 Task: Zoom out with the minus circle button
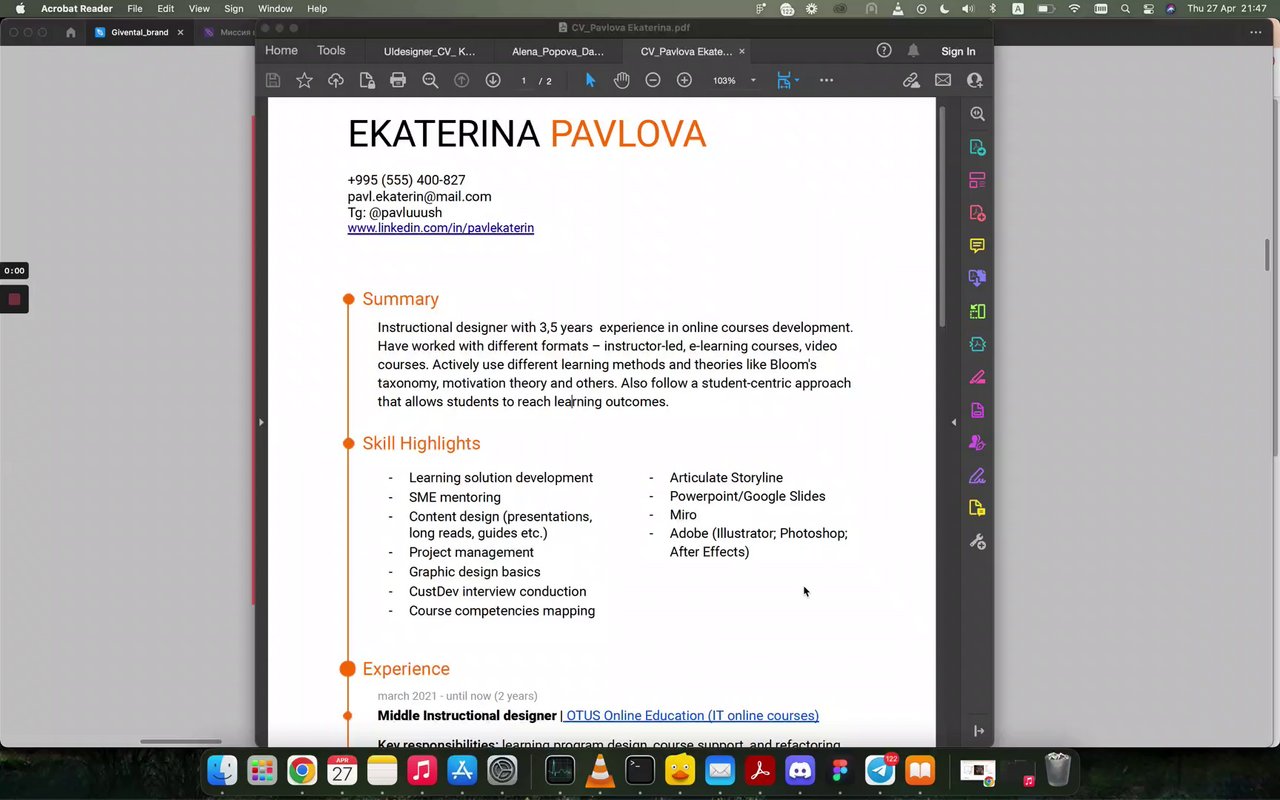point(653,80)
